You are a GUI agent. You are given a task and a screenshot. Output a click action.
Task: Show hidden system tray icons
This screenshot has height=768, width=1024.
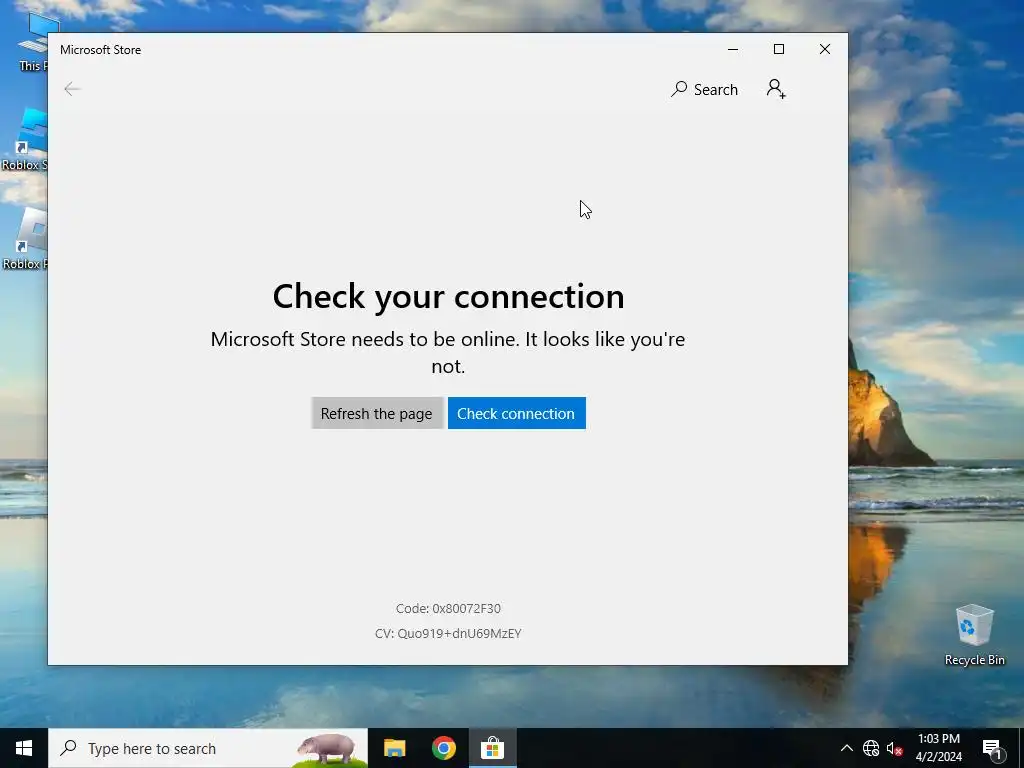coord(846,748)
